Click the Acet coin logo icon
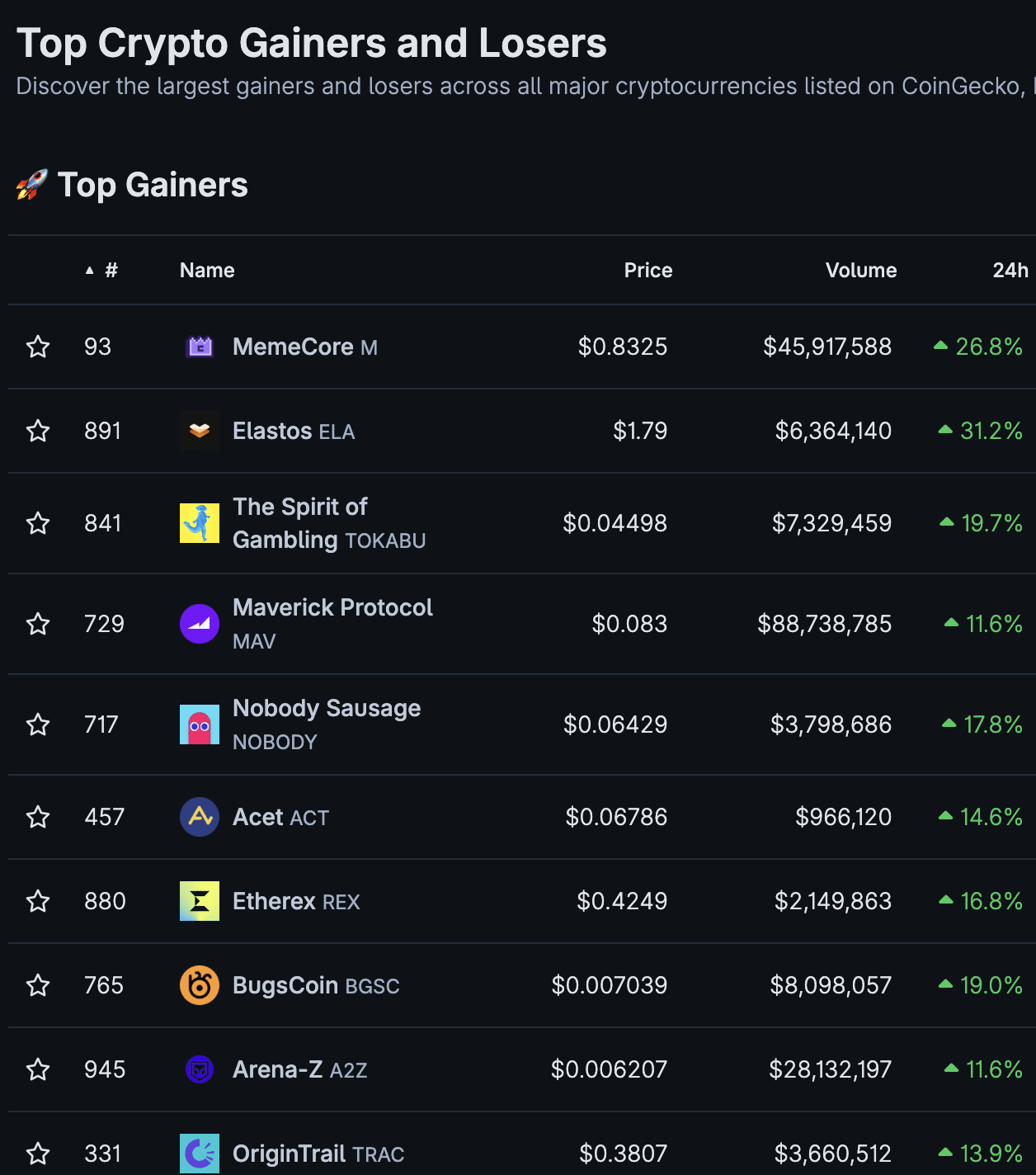This screenshot has width=1036, height=1175. point(200,817)
